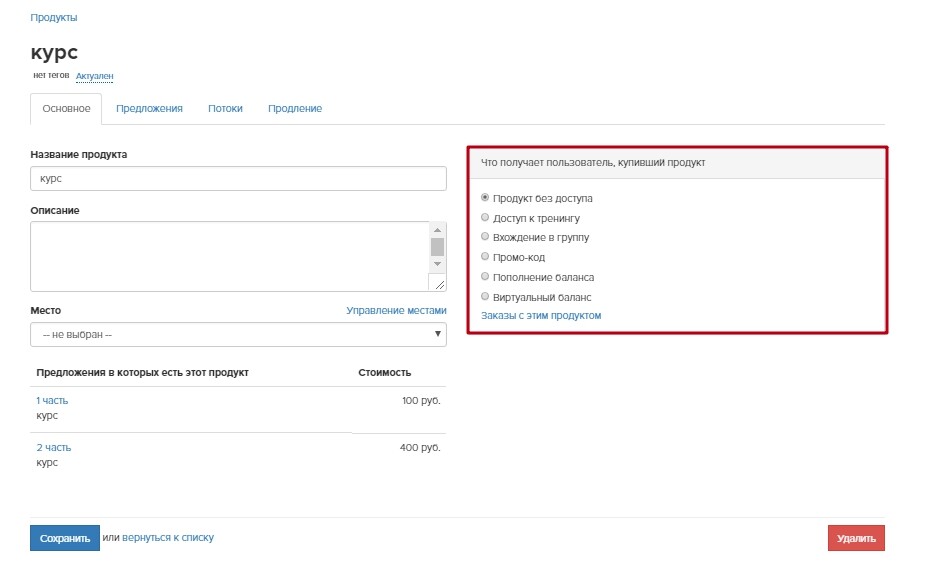Click the description scrollbar up arrow
Image resolution: width=935 pixels, height=573 pixels.
(437, 230)
